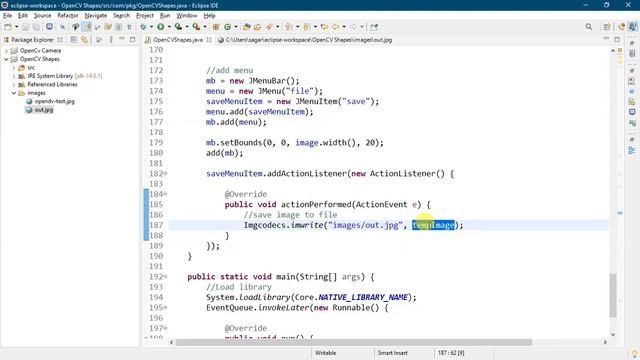Click the Previous Annotation toolbar icon
The width and height of the screenshot is (640, 360).
pos(307,27)
